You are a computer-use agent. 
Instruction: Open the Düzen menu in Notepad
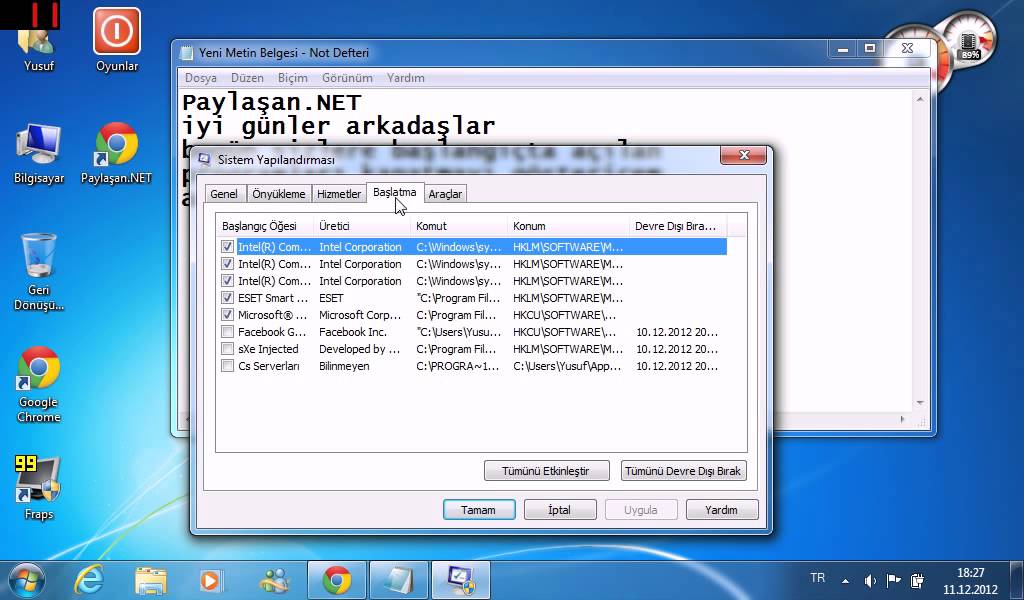pyautogui.click(x=248, y=78)
